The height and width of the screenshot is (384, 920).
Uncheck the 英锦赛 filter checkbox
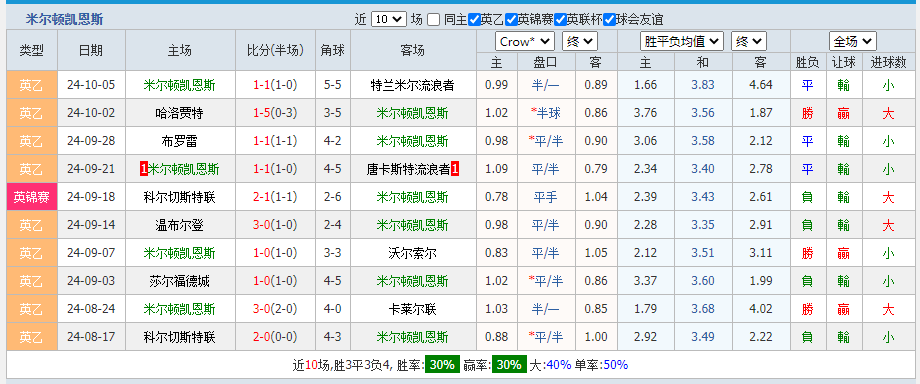(x=511, y=19)
